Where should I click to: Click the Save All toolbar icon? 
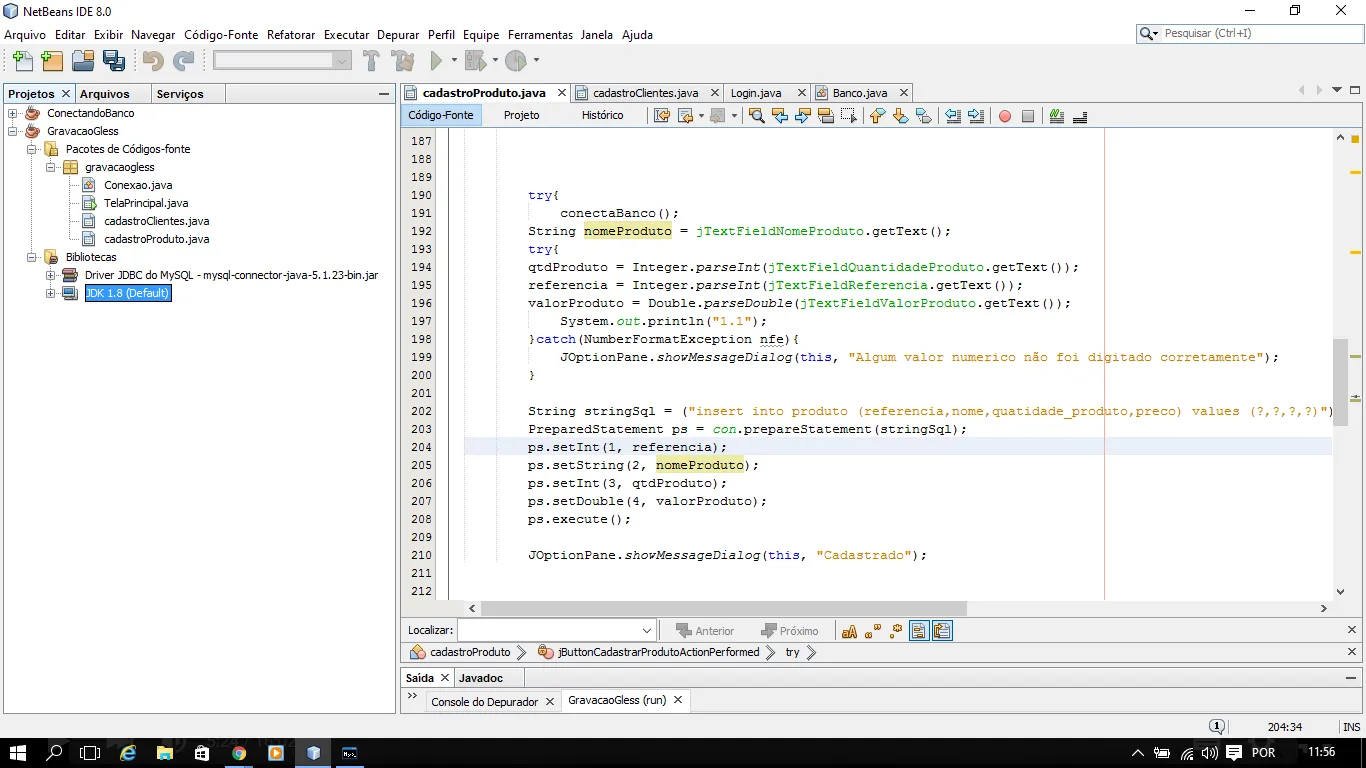(114, 61)
